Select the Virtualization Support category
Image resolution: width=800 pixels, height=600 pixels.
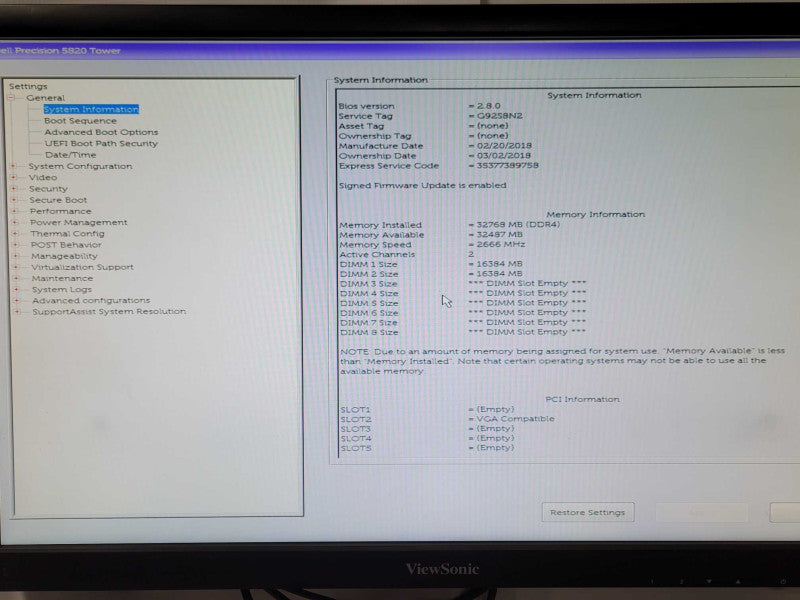[x=83, y=267]
